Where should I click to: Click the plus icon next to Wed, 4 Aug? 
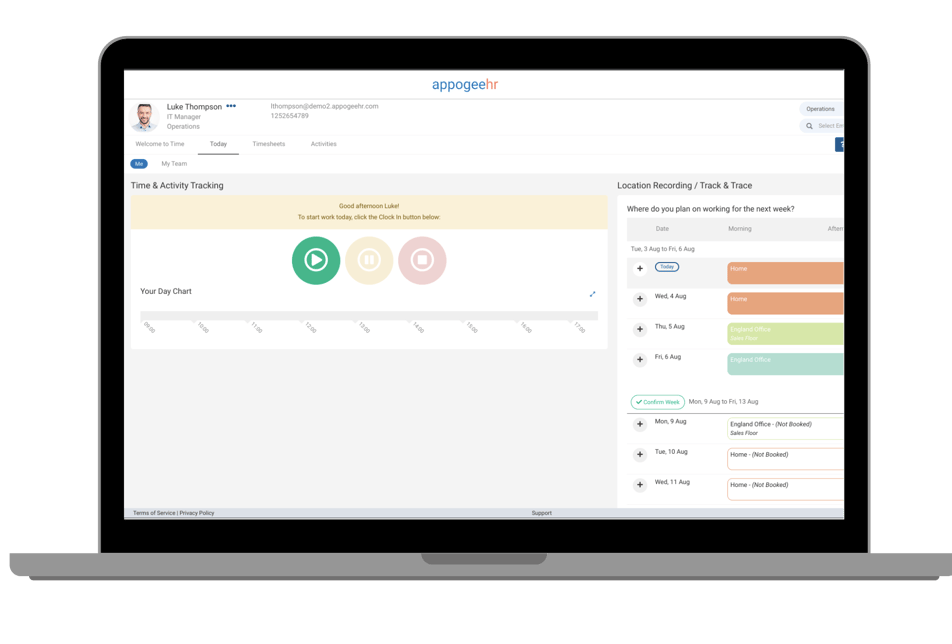click(x=639, y=298)
